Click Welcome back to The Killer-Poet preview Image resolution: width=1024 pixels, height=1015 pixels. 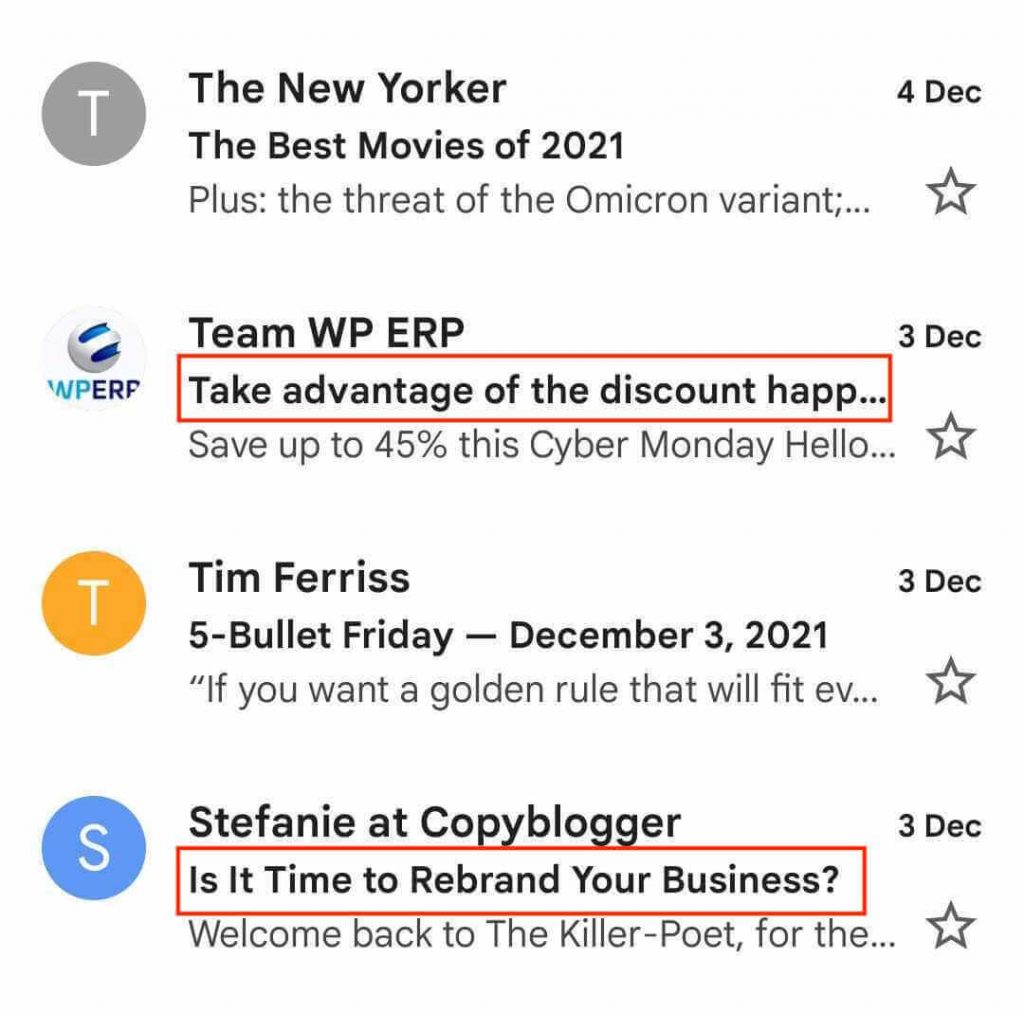coord(541,935)
